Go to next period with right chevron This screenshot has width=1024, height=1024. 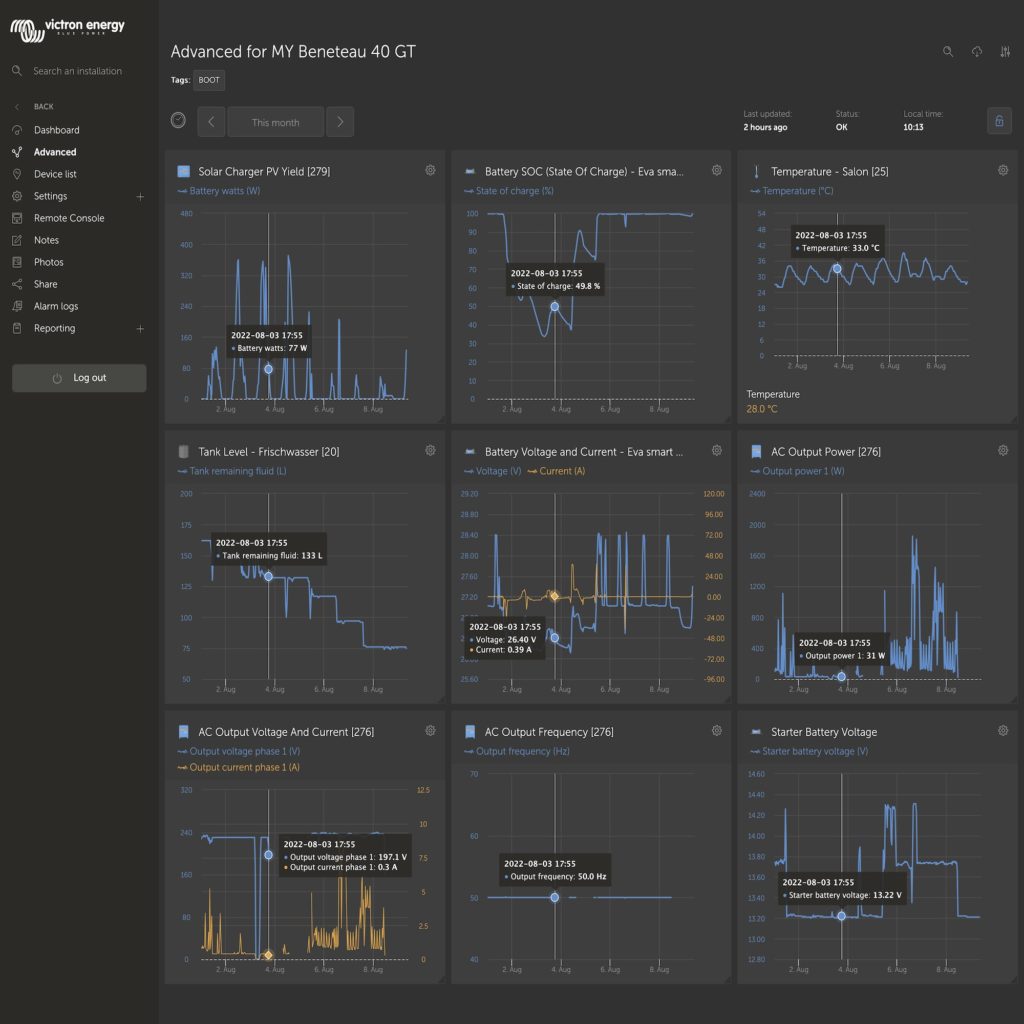tap(340, 121)
